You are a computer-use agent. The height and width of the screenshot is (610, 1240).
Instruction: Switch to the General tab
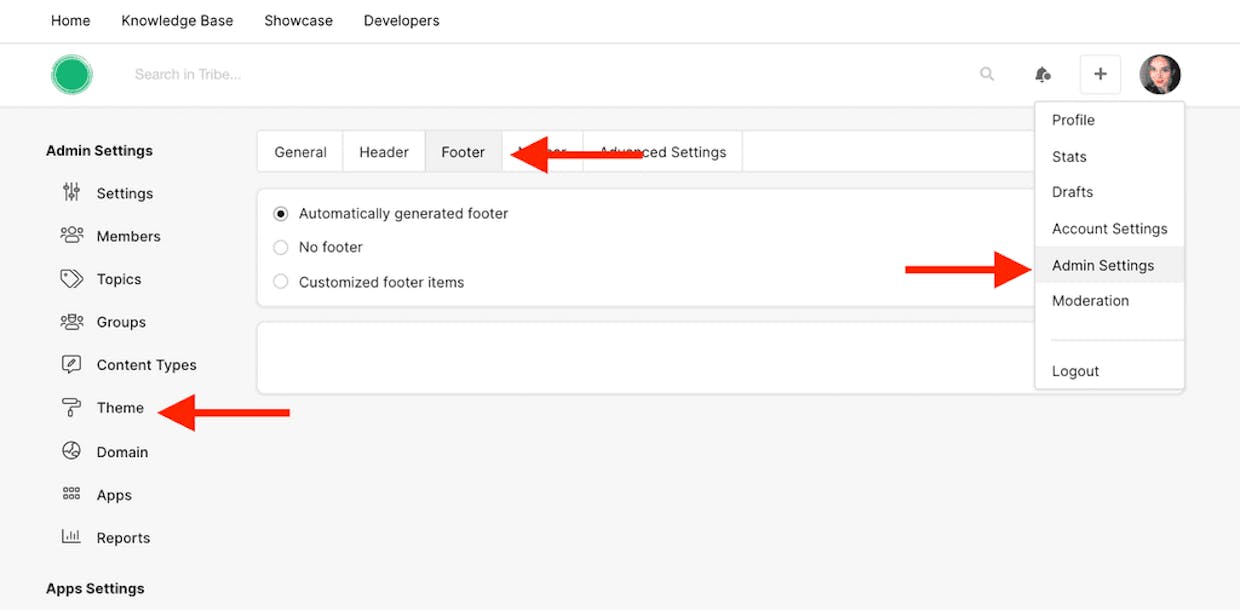click(300, 152)
